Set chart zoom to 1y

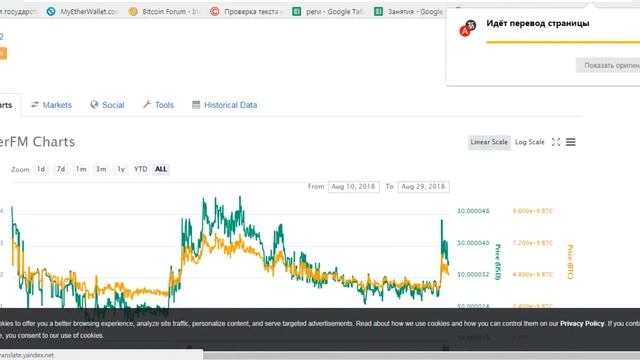pos(121,169)
